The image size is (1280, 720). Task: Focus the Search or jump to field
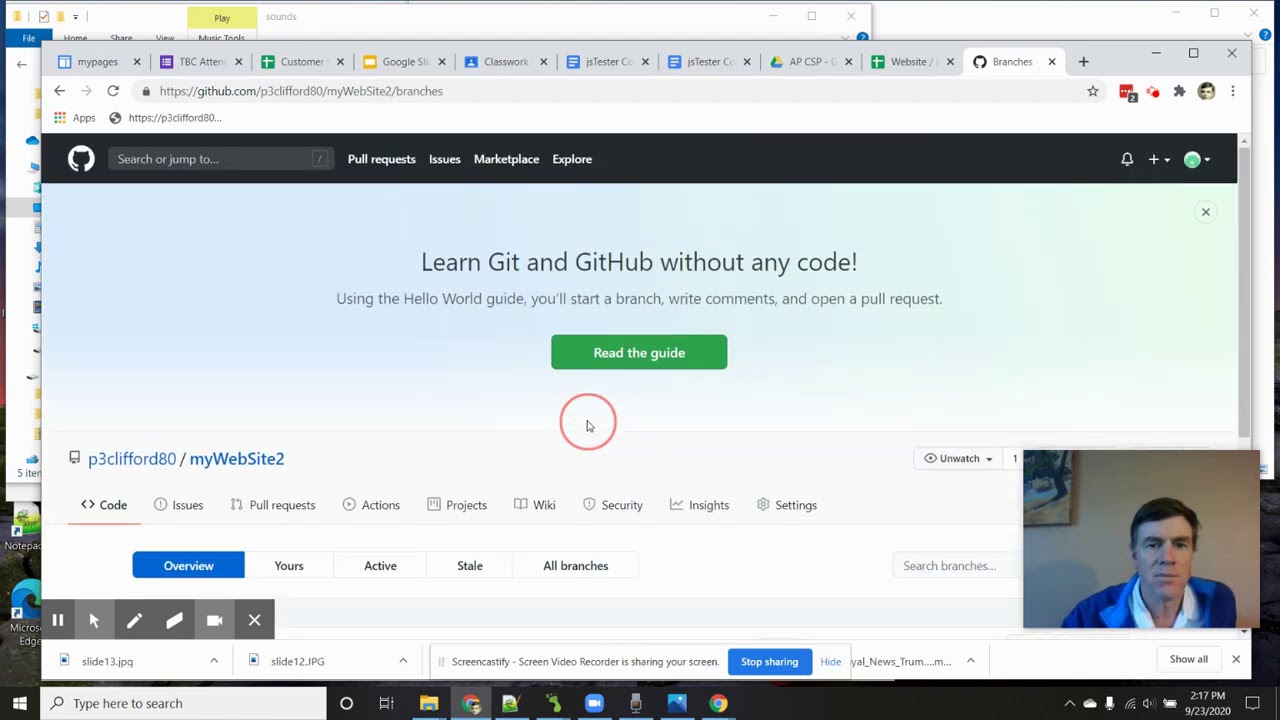pos(220,159)
